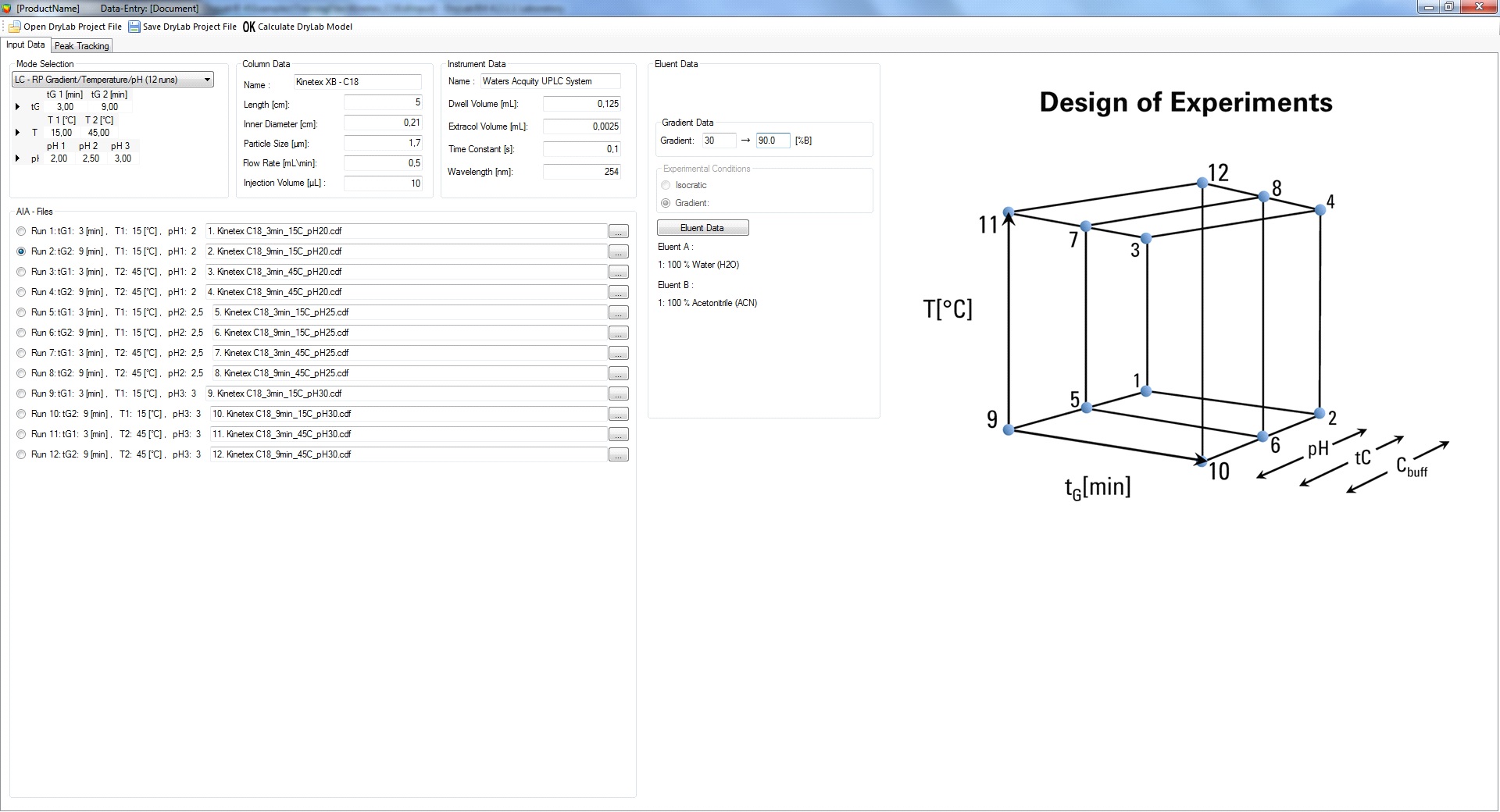Click the gradient end value field 90.0
This screenshot has height=812, width=1500.
[x=772, y=141]
